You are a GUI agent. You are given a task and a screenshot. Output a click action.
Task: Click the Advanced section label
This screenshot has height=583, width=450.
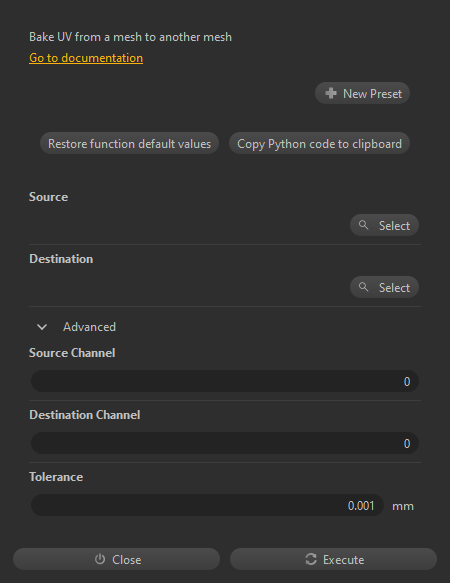point(89,327)
